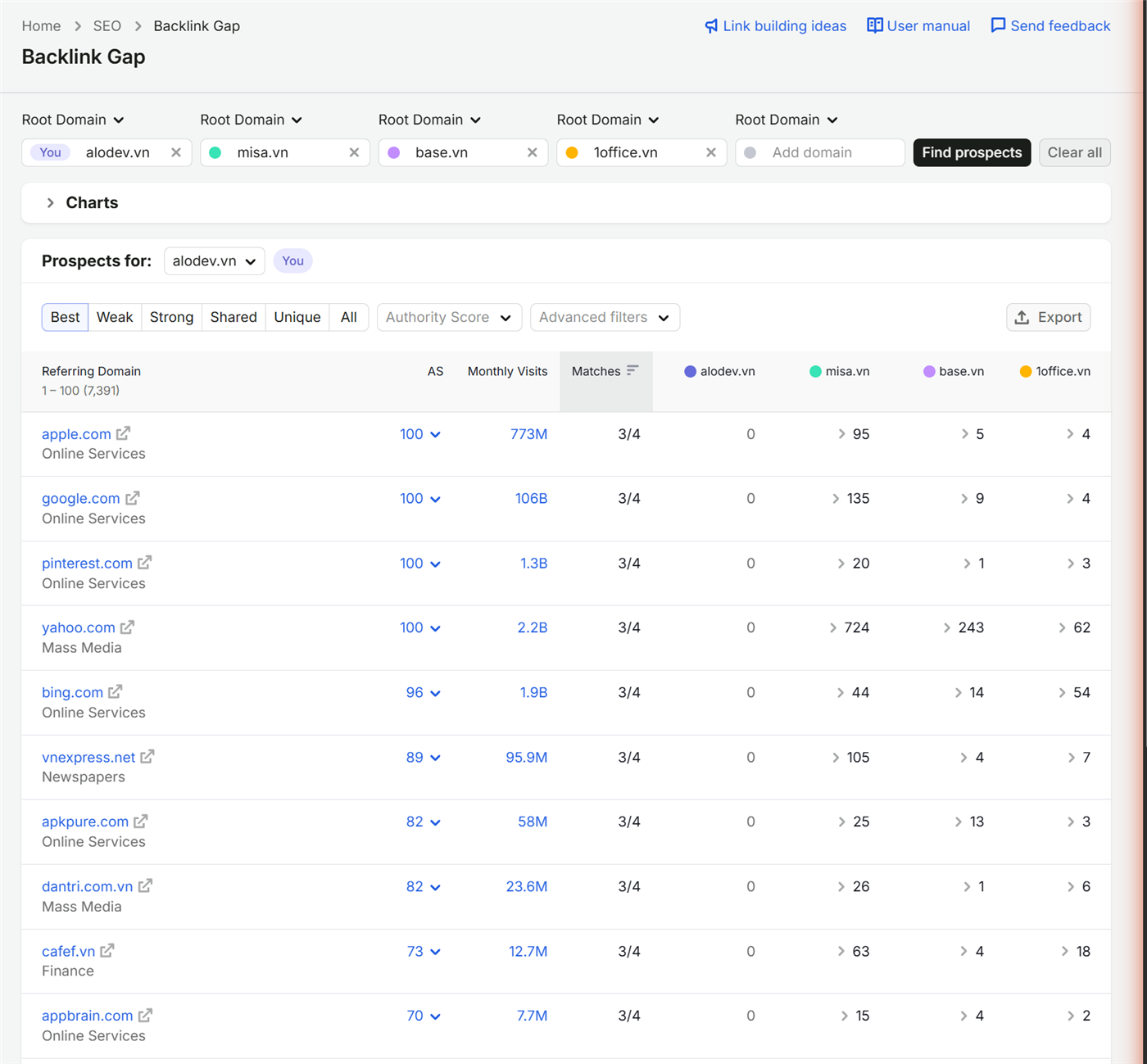
Task: Click 3/4 matches value in appbrain.com row
Action: click(x=629, y=1016)
